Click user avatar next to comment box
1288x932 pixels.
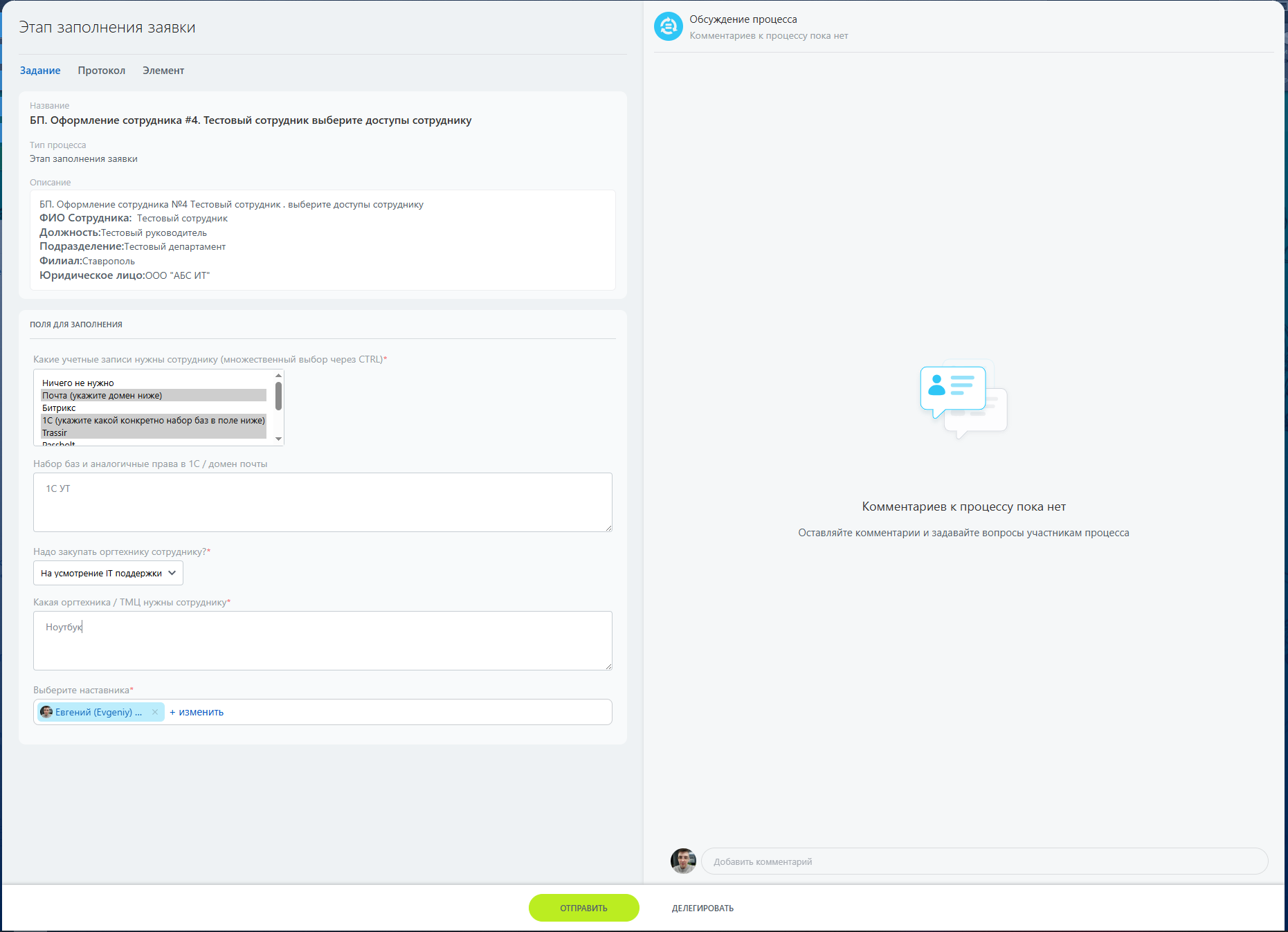[683, 861]
